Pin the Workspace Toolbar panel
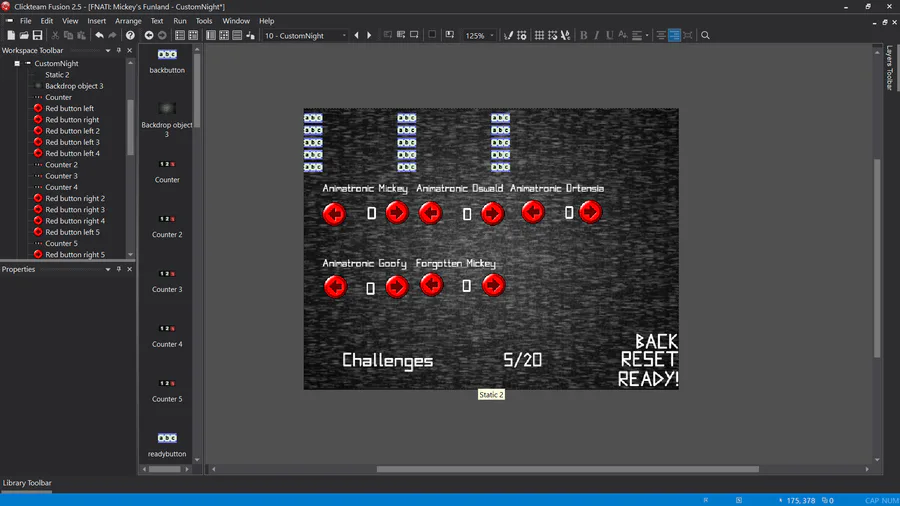900x506 pixels. point(119,50)
